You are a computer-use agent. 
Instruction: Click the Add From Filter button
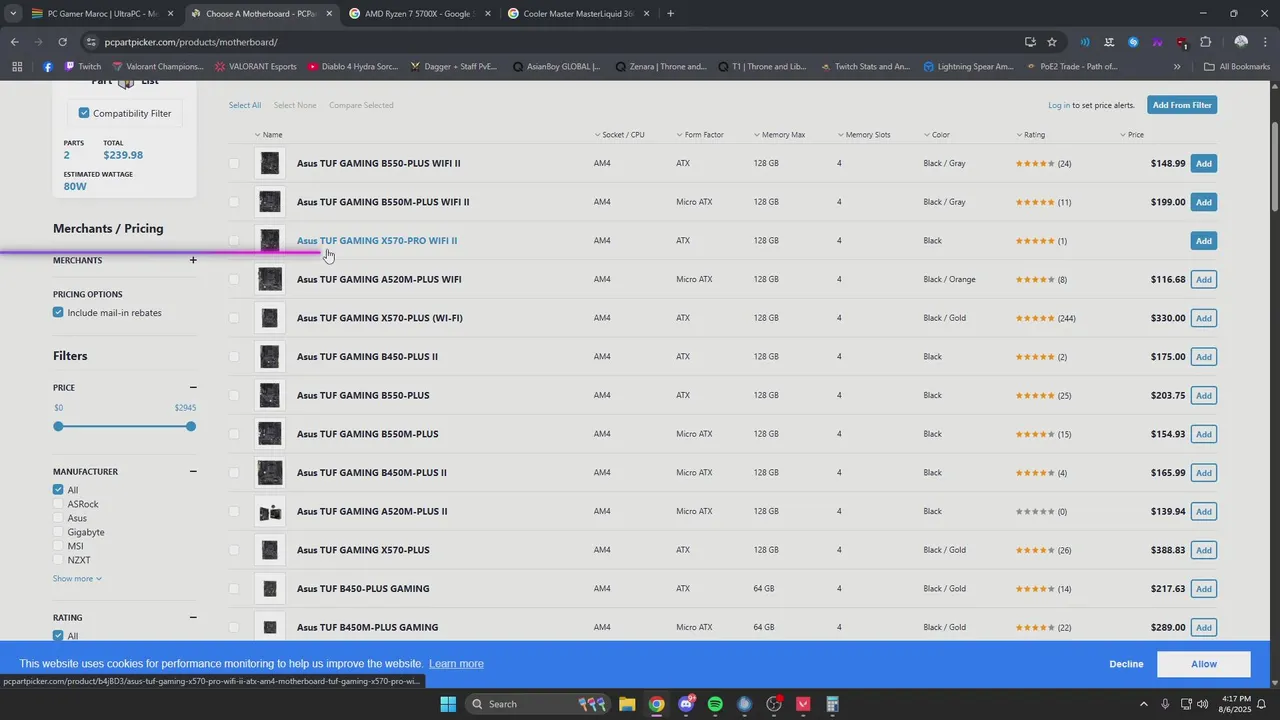click(x=1181, y=105)
